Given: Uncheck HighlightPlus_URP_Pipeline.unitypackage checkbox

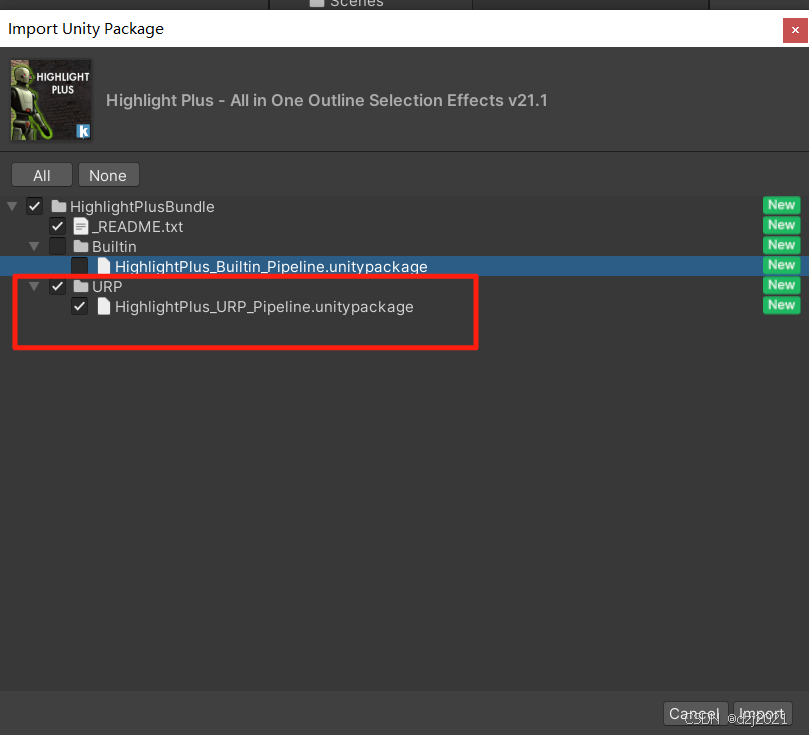Looking at the screenshot, I should point(79,306).
